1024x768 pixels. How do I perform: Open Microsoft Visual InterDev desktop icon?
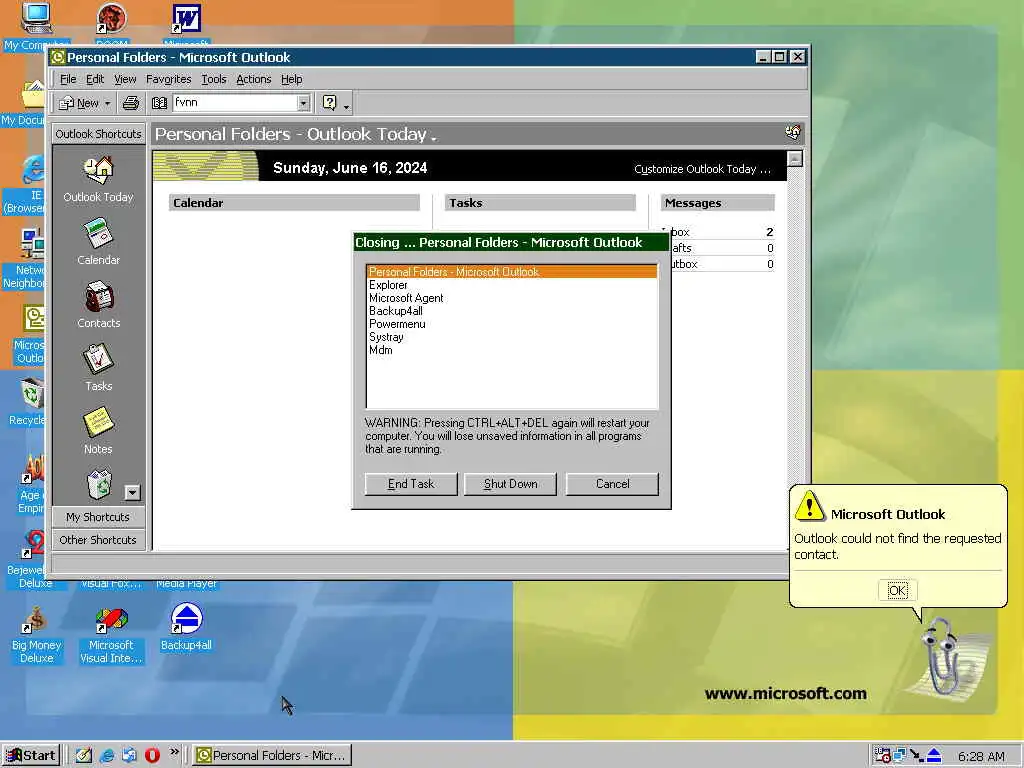pyautogui.click(x=111, y=635)
